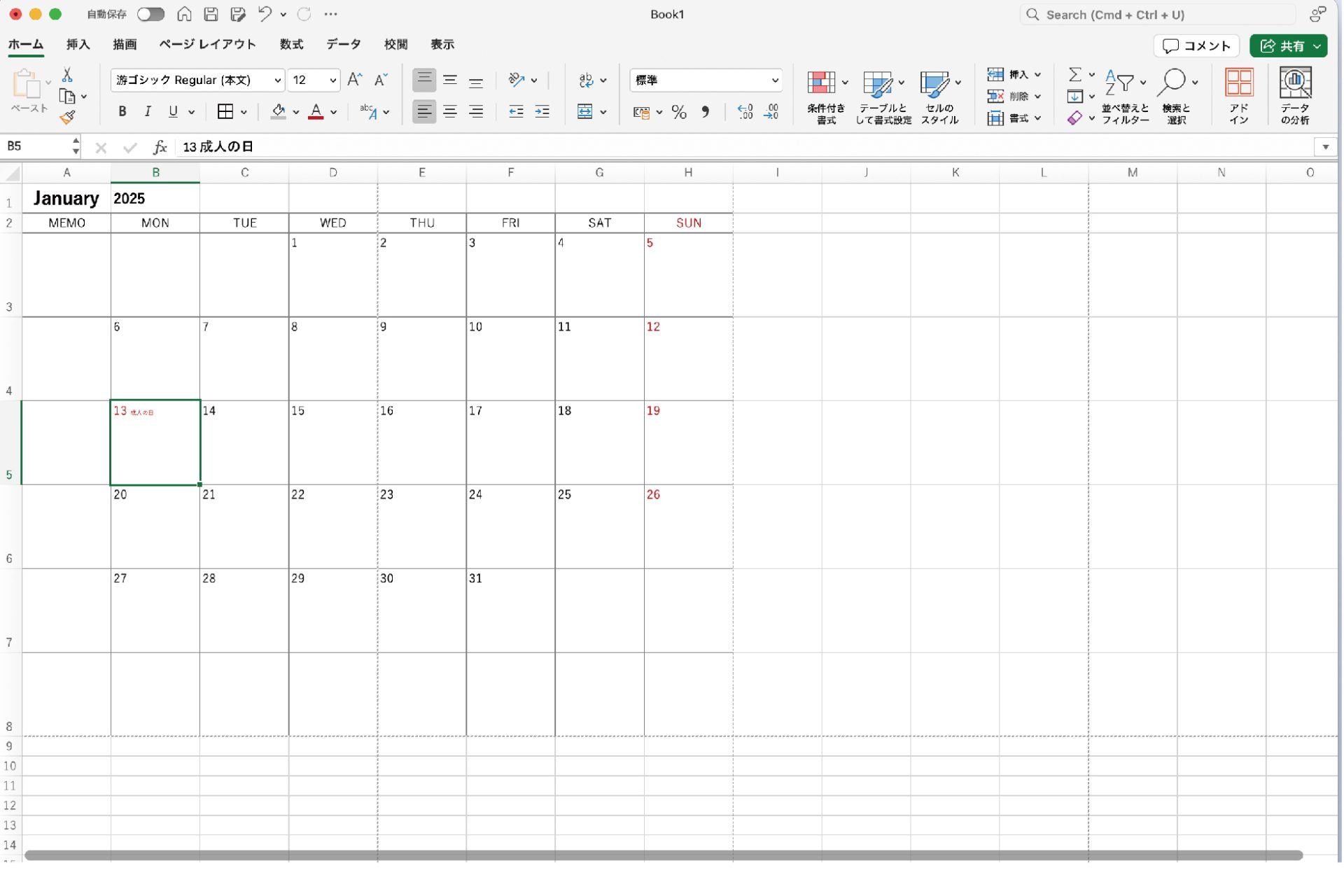Click the increase font size icon
The width and height of the screenshot is (1344, 896).
point(355,80)
